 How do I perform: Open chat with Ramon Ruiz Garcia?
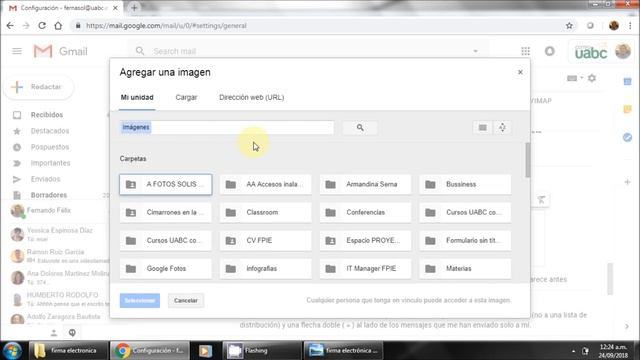(60, 256)
